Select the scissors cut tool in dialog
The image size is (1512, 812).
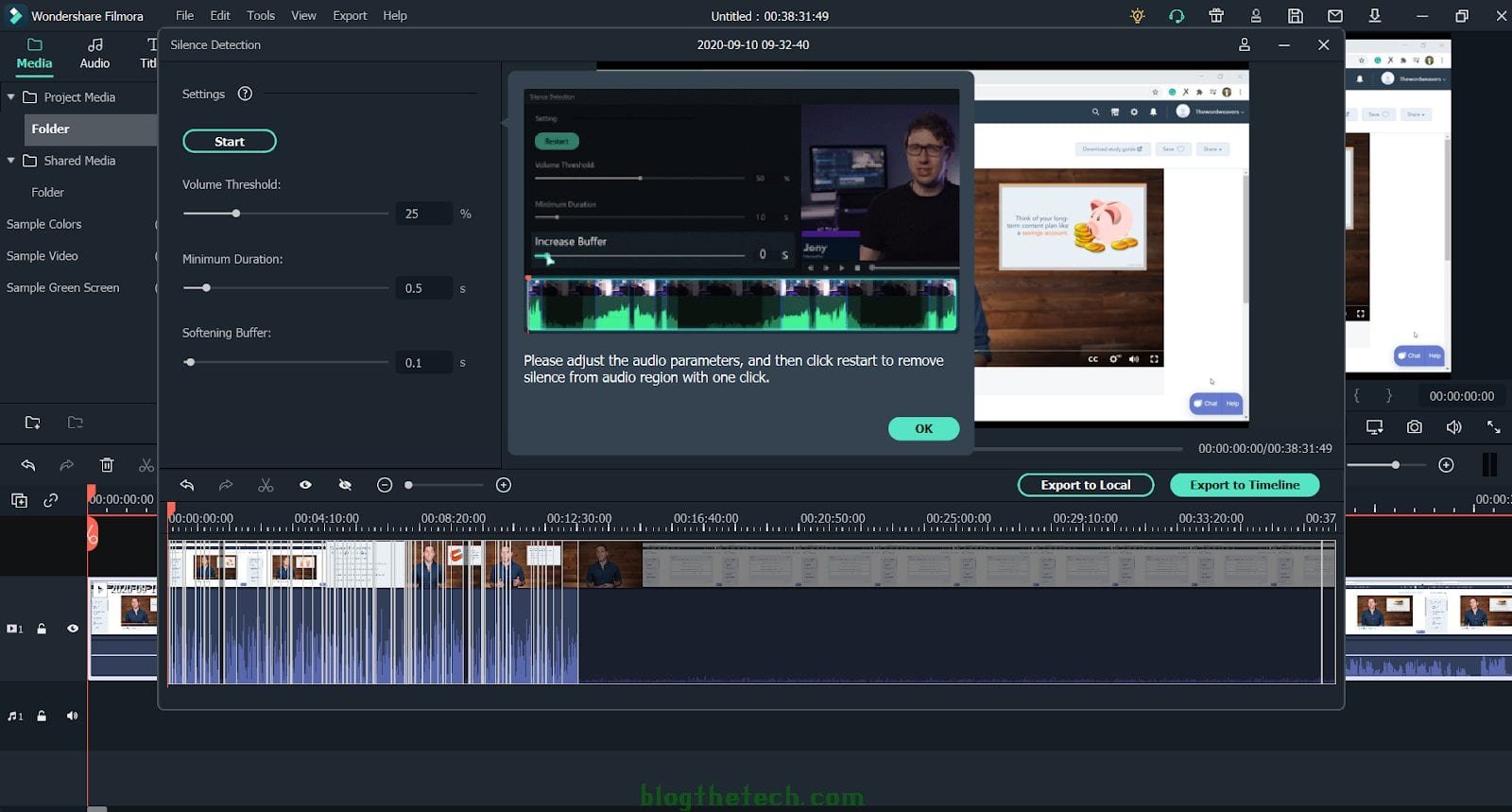266,485
